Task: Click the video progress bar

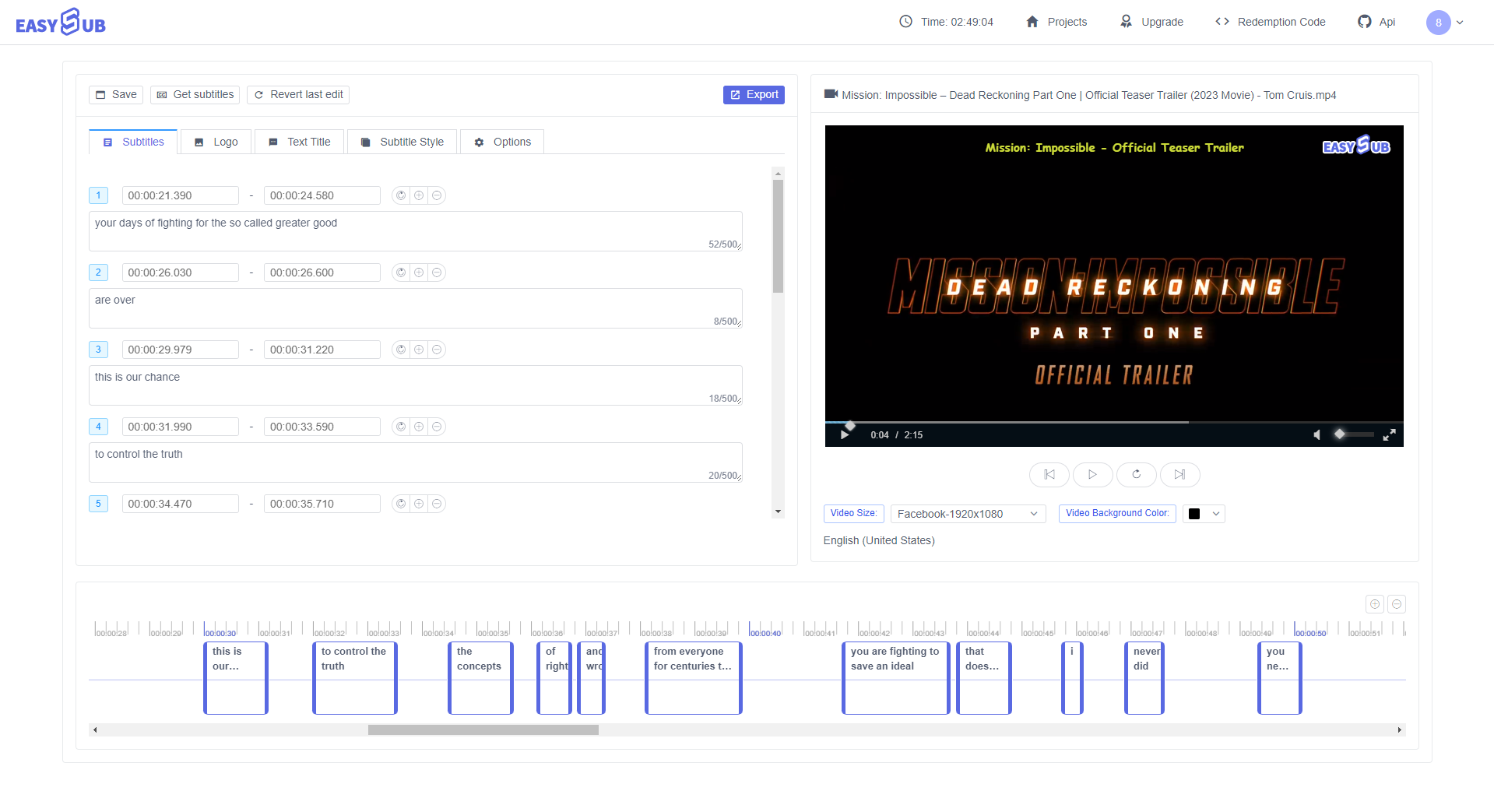Action: click(x=1114, y=422)
